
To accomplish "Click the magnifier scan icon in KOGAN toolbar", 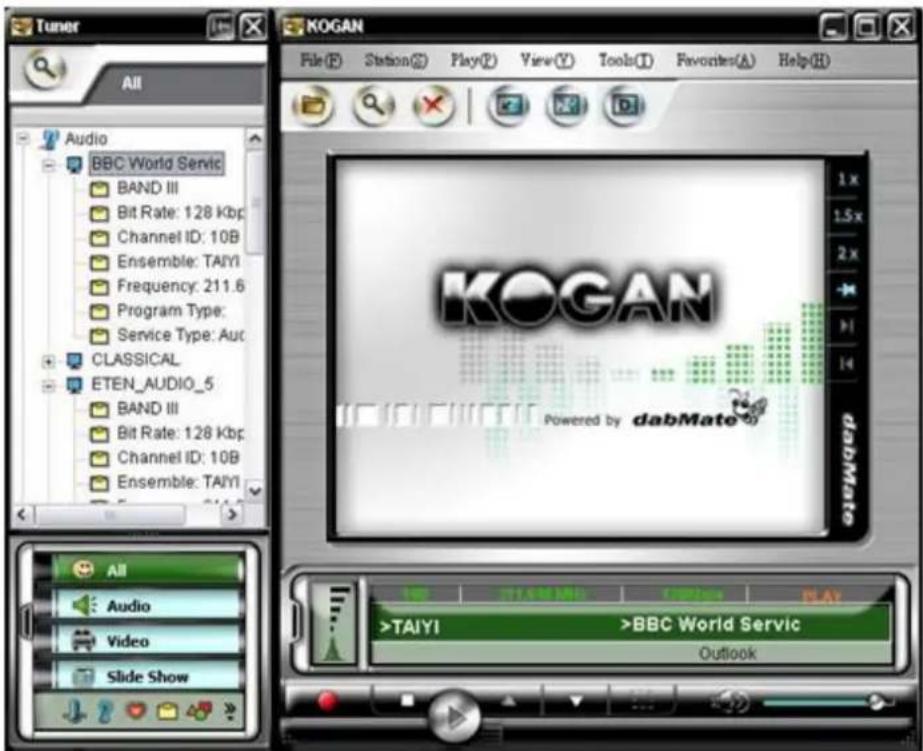I will tap(373, 106).
